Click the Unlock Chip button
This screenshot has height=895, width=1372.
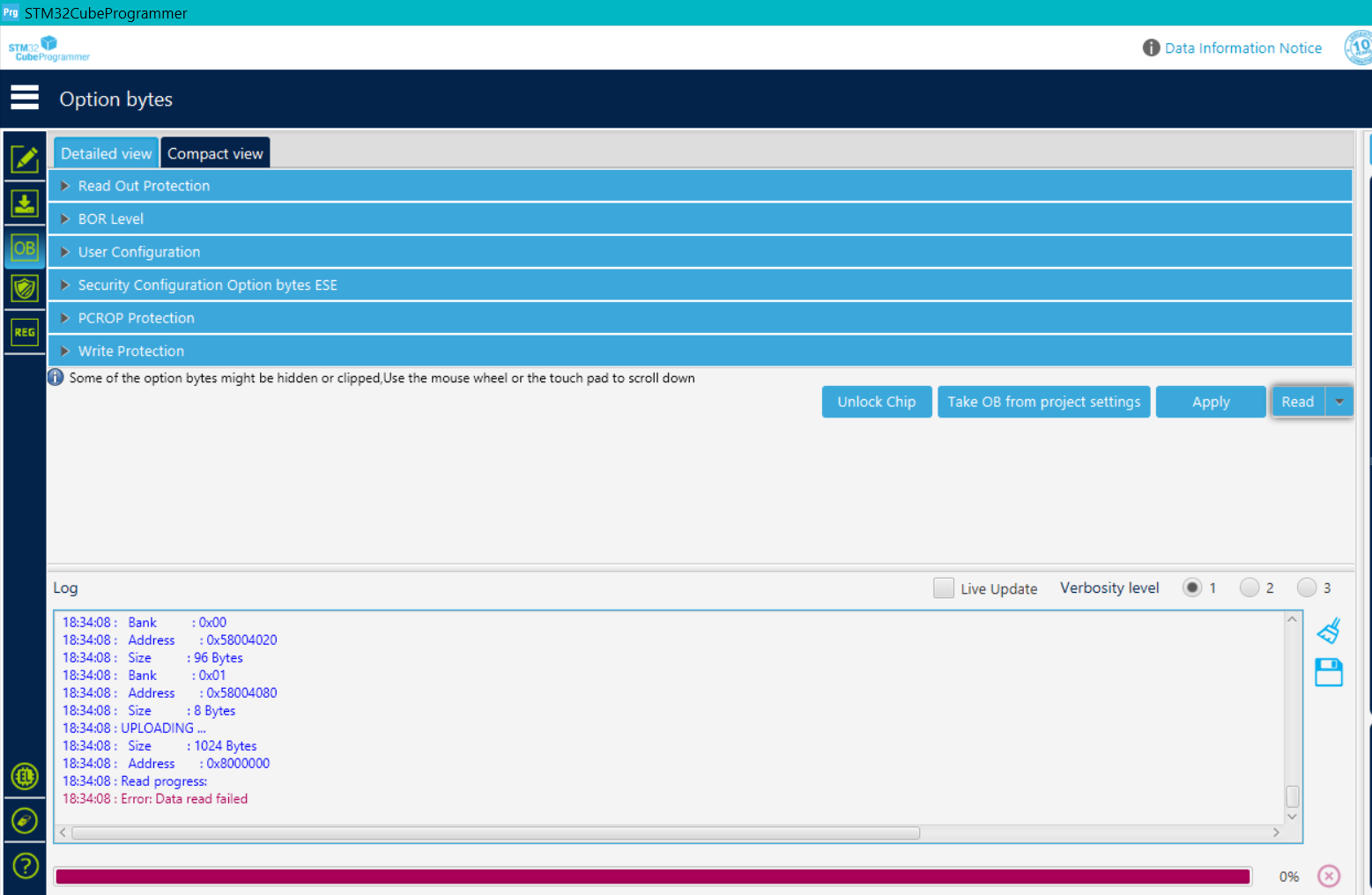[x=876, y=402]
